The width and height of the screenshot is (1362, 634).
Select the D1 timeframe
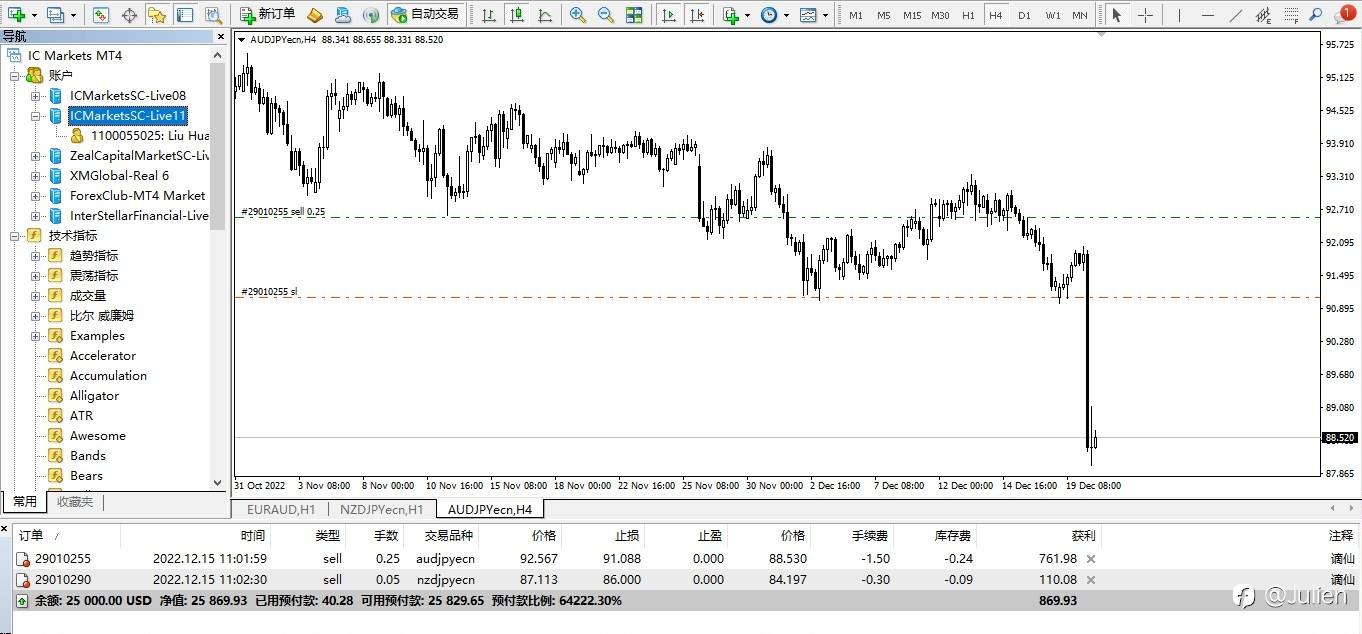click(x=1024, y=15)
